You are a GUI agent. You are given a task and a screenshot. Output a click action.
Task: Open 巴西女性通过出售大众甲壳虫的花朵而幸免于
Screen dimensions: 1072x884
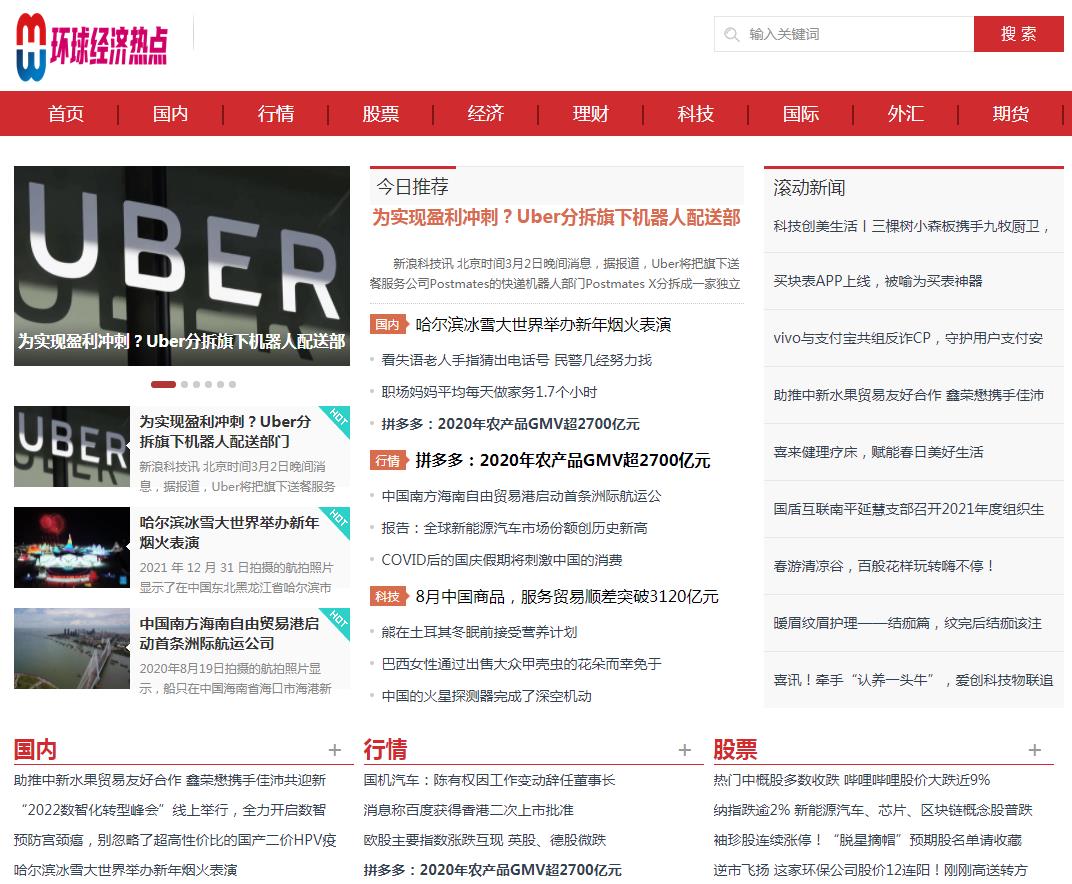tap(522, 664)
